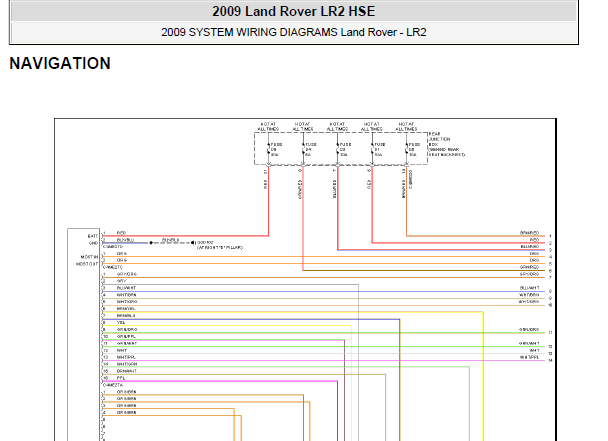The width and height of the screenshot is (608, 441).
Task: Click the GRN/ORG label near right pin 11
Action: click(x=529, y=329)
